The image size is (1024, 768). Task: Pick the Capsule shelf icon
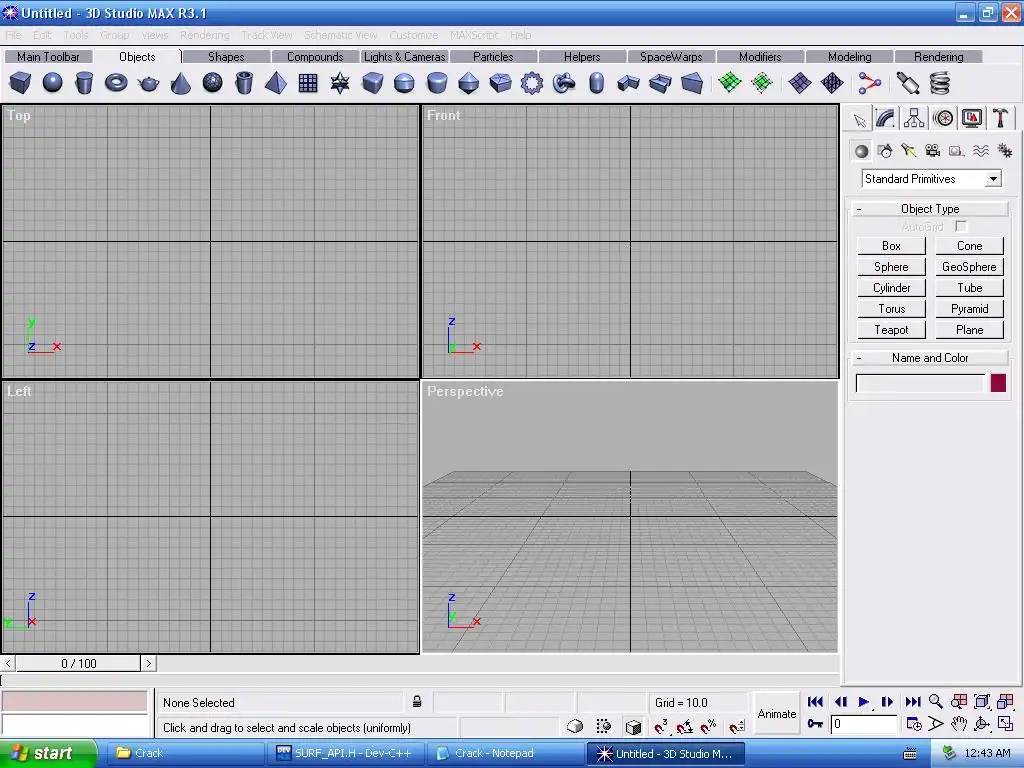tap(596, 83)
